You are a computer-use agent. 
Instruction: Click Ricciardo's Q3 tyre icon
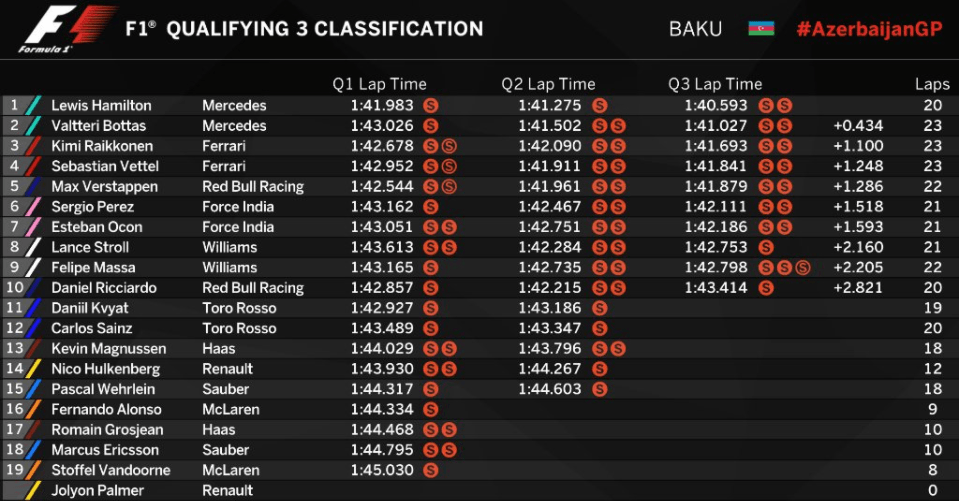coord(766,288)
